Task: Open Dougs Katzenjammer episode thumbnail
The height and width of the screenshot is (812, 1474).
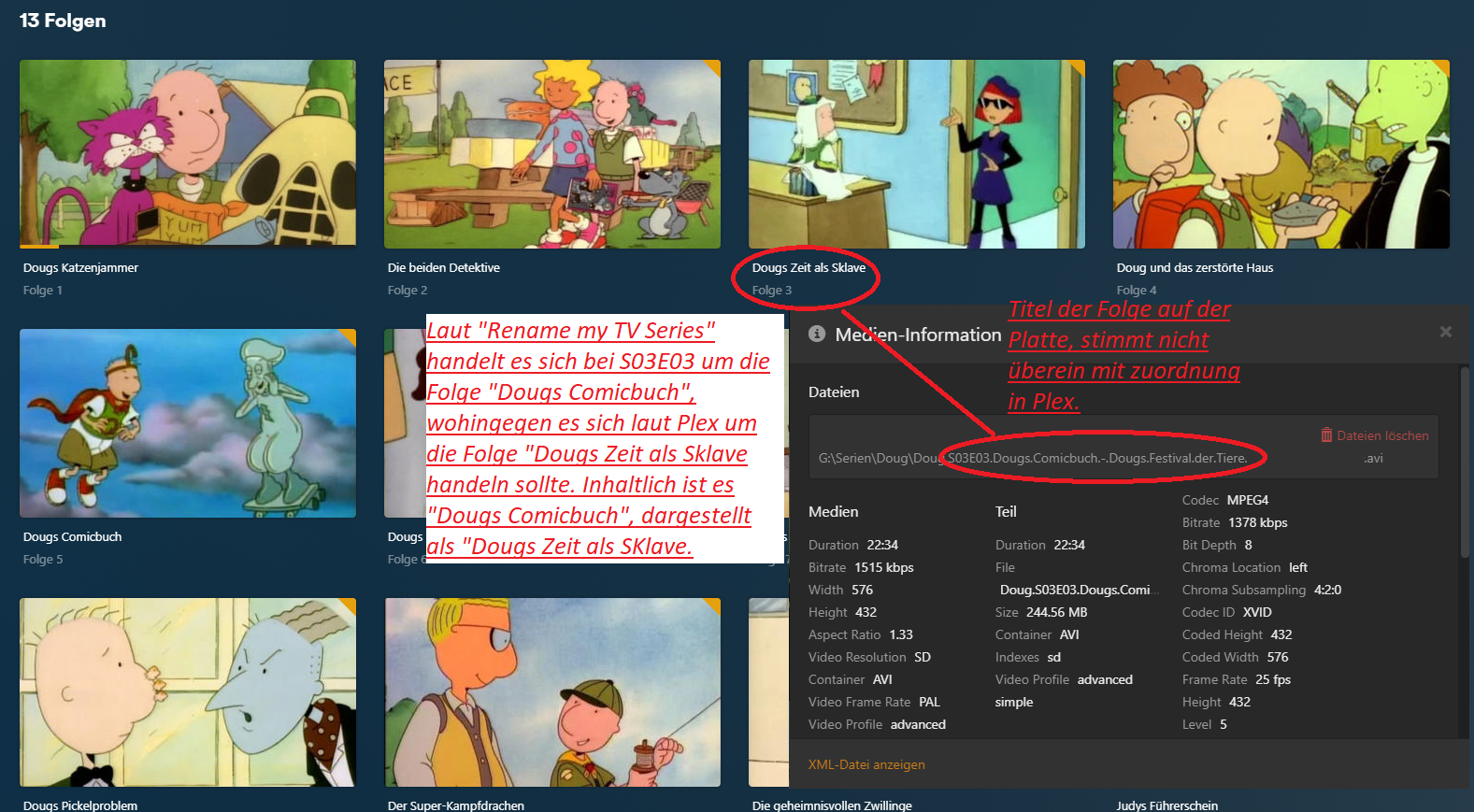Action: click(188, 154)
